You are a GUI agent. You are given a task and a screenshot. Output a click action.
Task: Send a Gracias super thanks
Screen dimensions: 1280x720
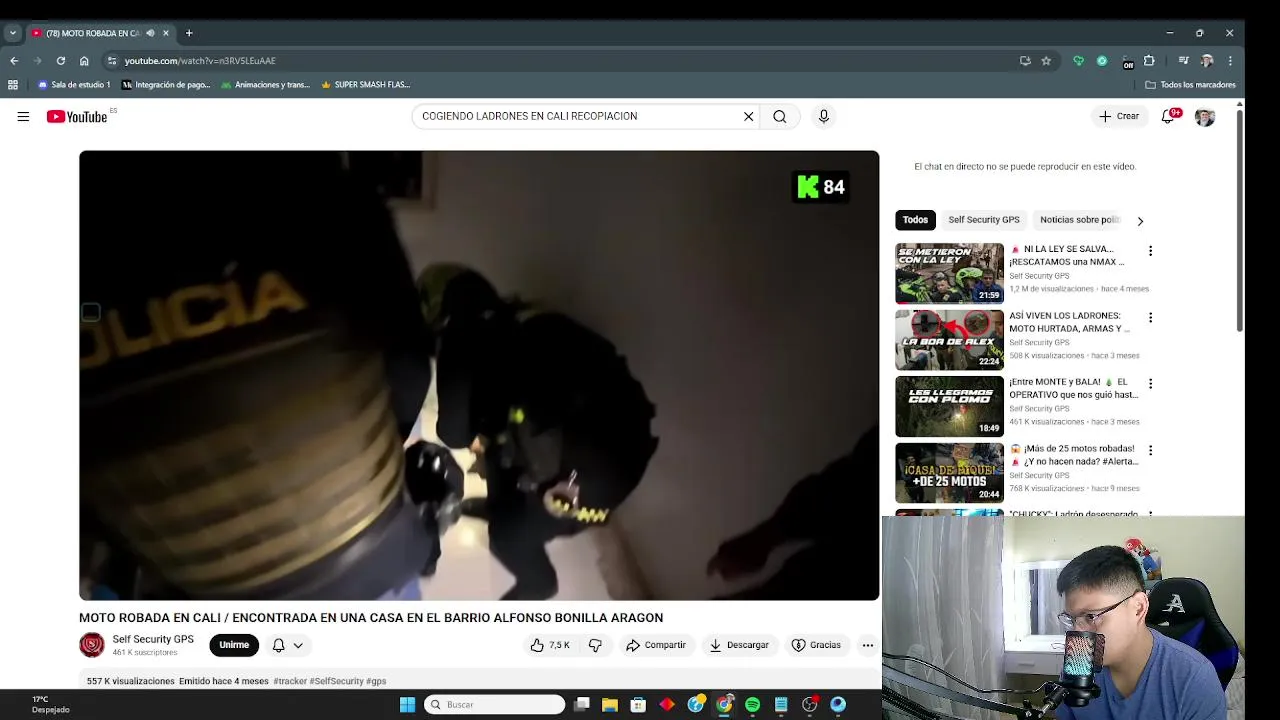click(816, 645)
